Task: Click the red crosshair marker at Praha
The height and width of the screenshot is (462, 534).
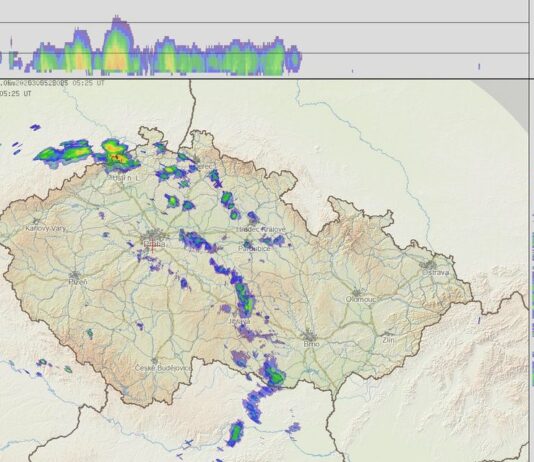Action: click(152, 244)
